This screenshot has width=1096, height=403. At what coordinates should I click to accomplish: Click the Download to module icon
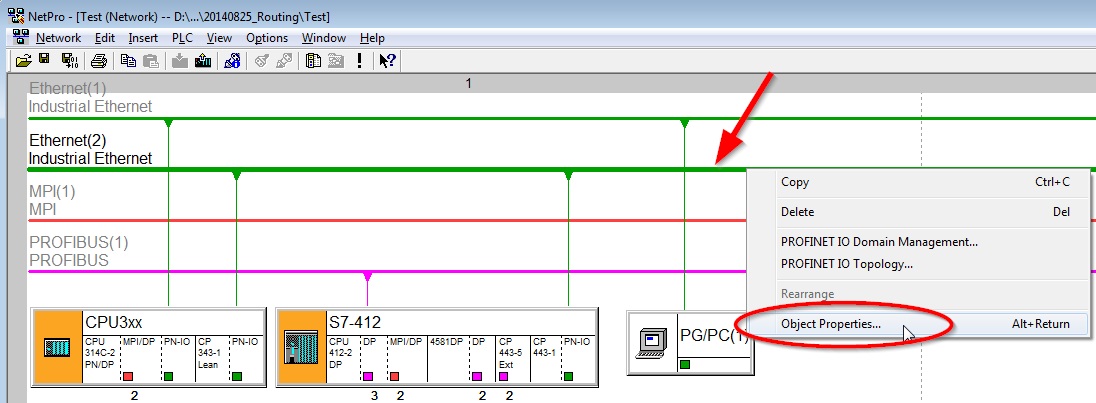[x=180, y=61]
